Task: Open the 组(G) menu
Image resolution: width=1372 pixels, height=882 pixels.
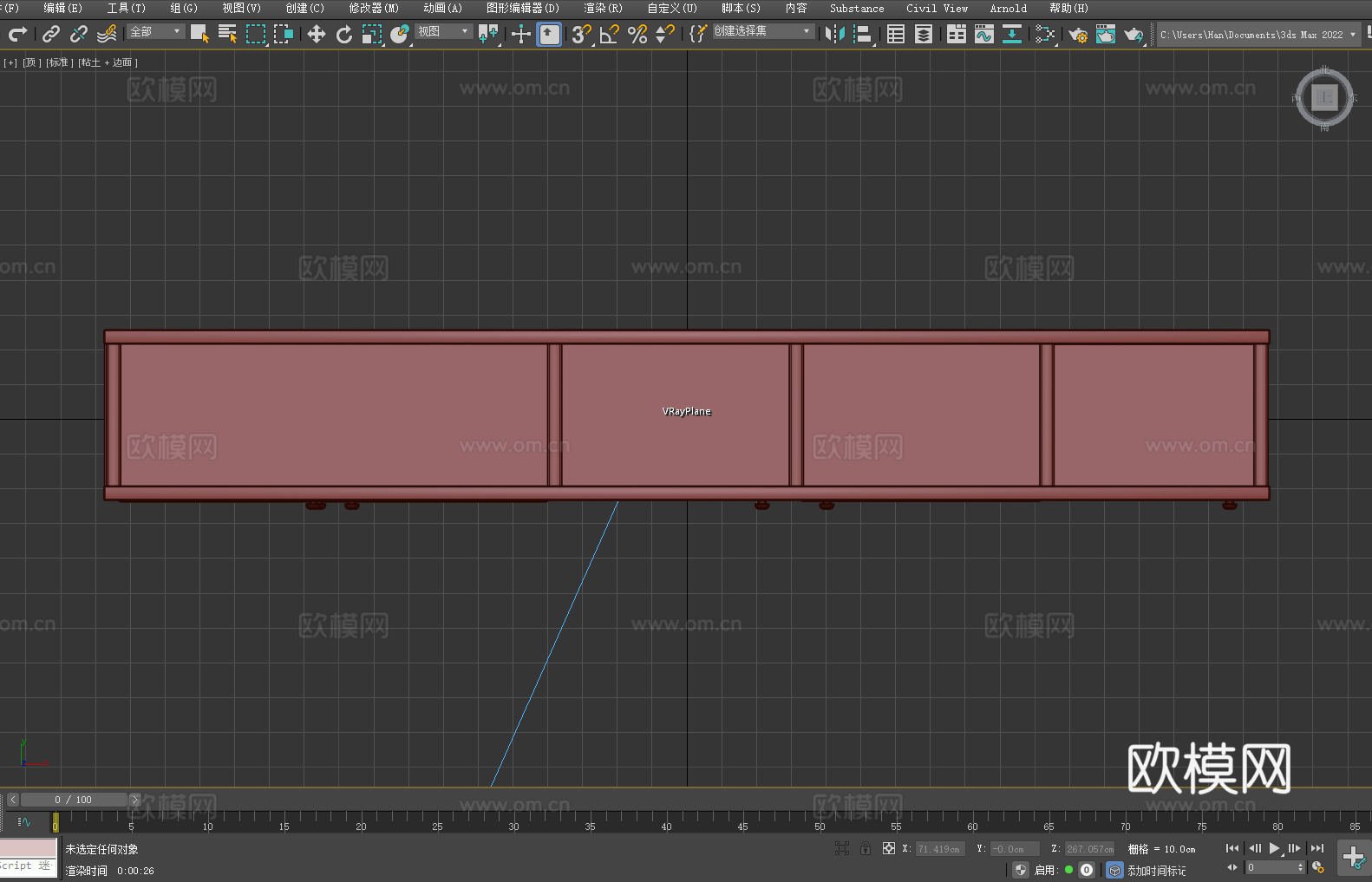Action: pos(184,8)
